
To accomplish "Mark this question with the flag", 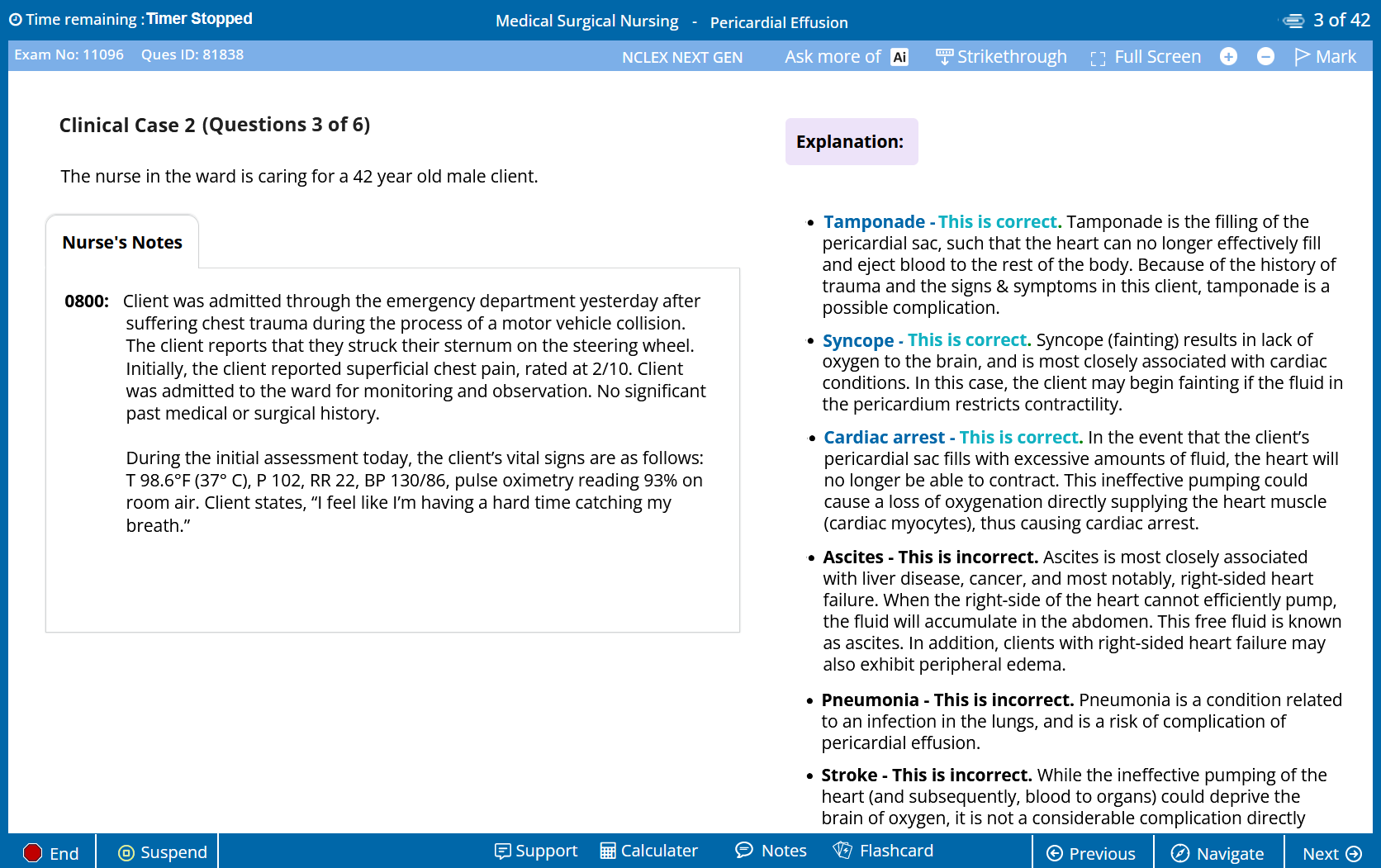I will (1325, 57).
